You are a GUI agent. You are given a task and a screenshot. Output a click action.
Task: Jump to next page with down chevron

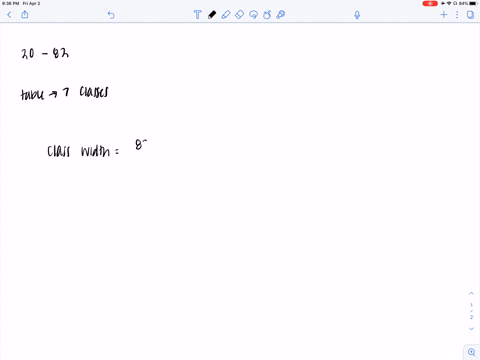click(471, 329)
